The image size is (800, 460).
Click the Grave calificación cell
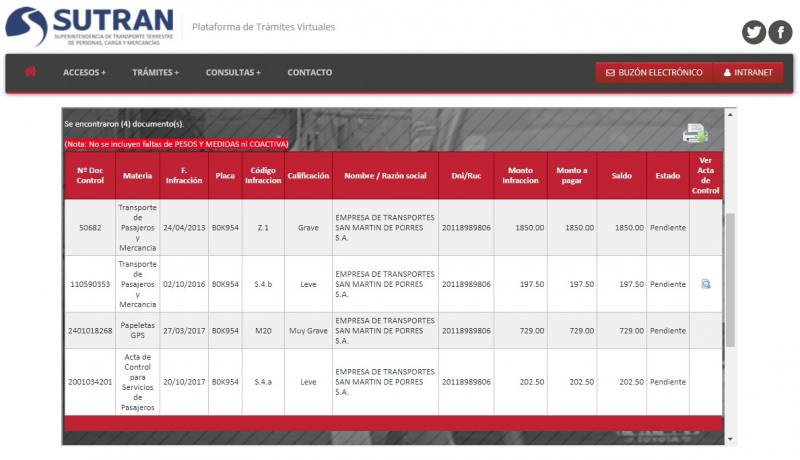(x=308, y=227)
